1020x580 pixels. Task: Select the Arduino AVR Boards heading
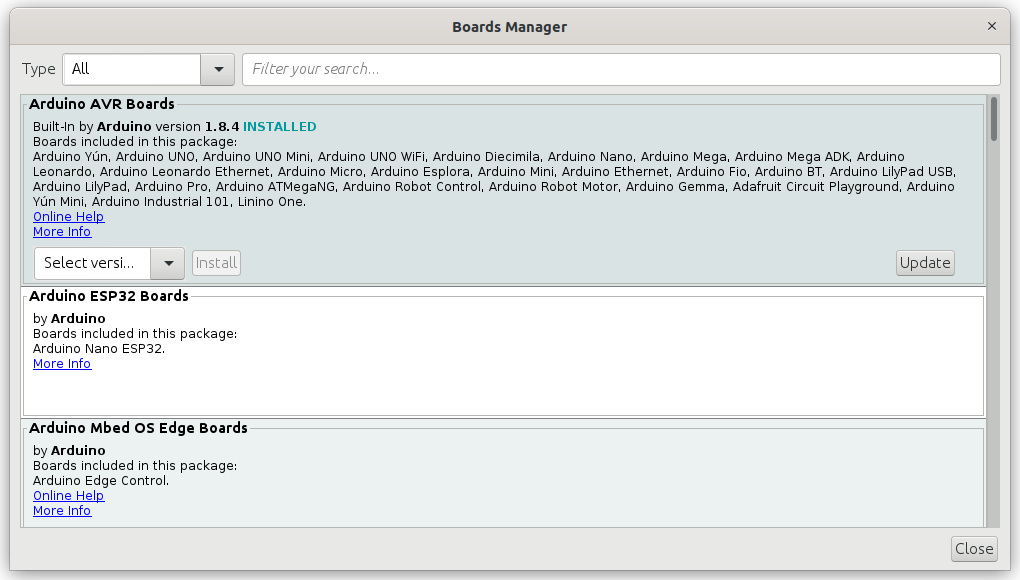point(101,104)
